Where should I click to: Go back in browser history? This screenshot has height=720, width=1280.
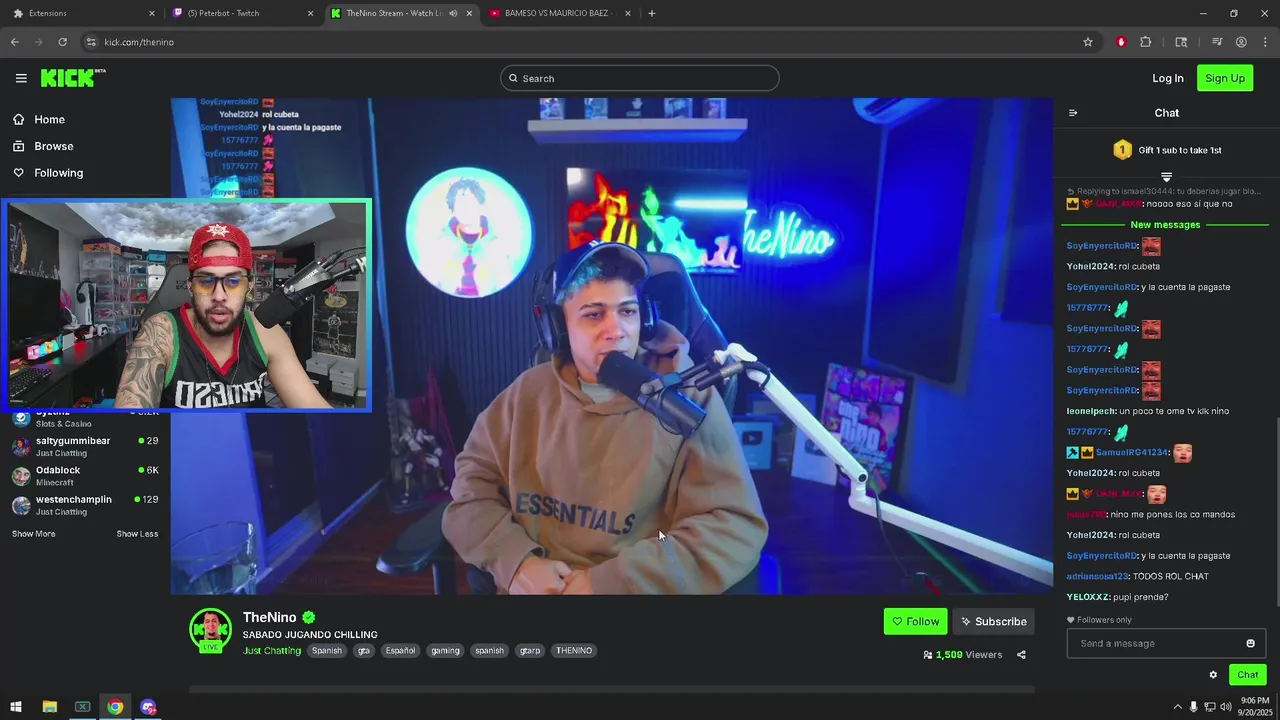[x=14, y=42]
